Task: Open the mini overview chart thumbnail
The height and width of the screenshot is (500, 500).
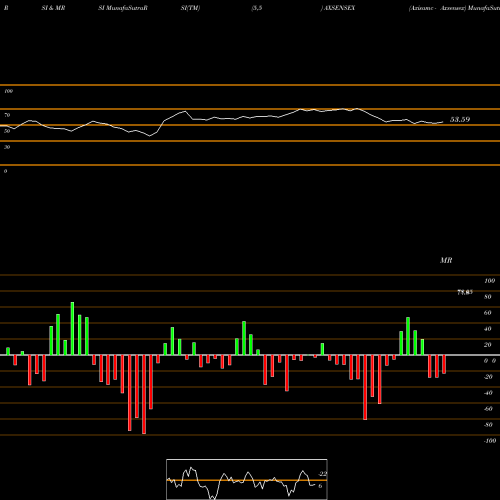Action: click(247, 479)
